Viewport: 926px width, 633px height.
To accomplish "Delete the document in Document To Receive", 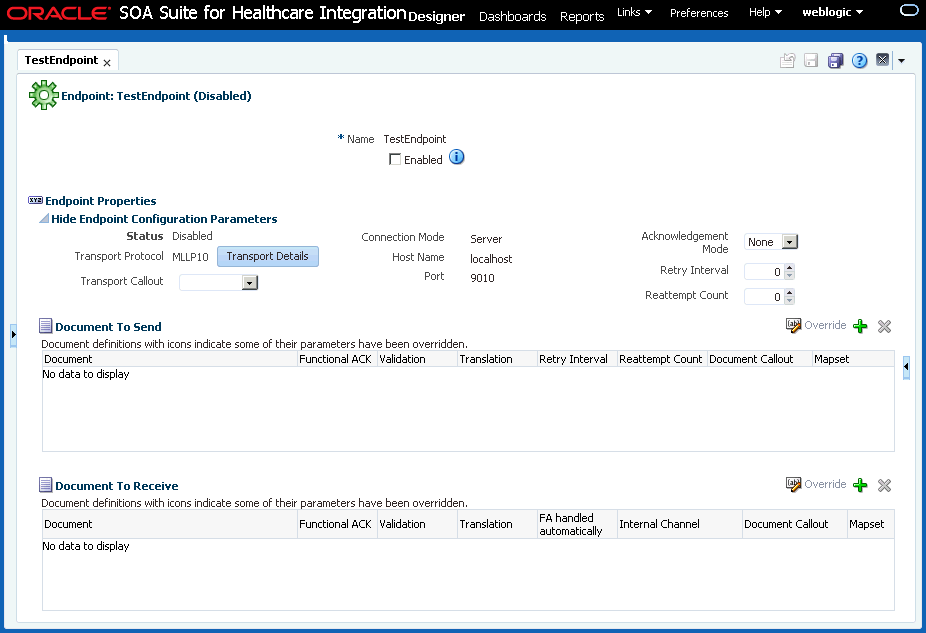I will pos(884,485).
